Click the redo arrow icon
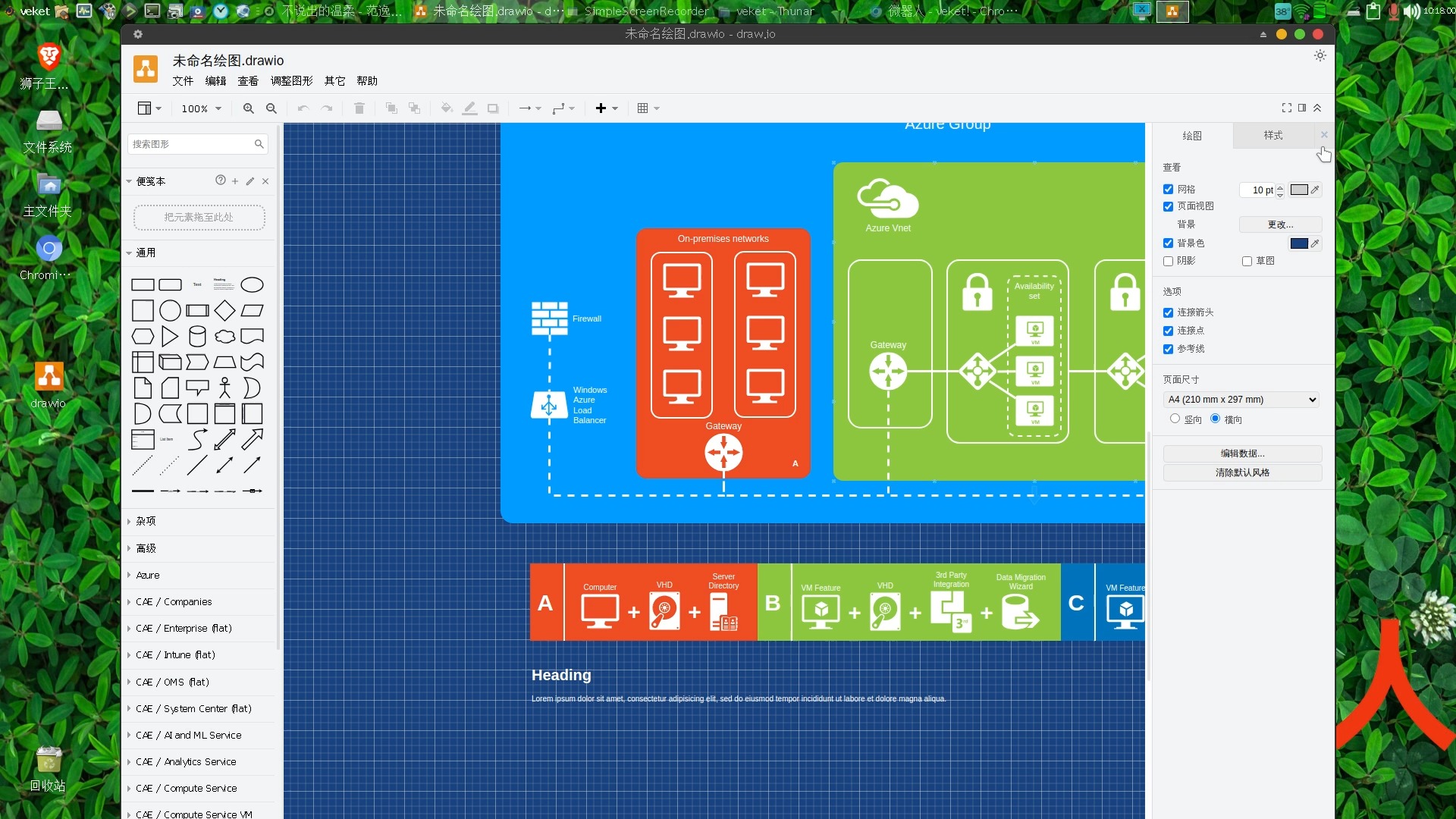The image size is (1456, 819). [x=327, y=108]
